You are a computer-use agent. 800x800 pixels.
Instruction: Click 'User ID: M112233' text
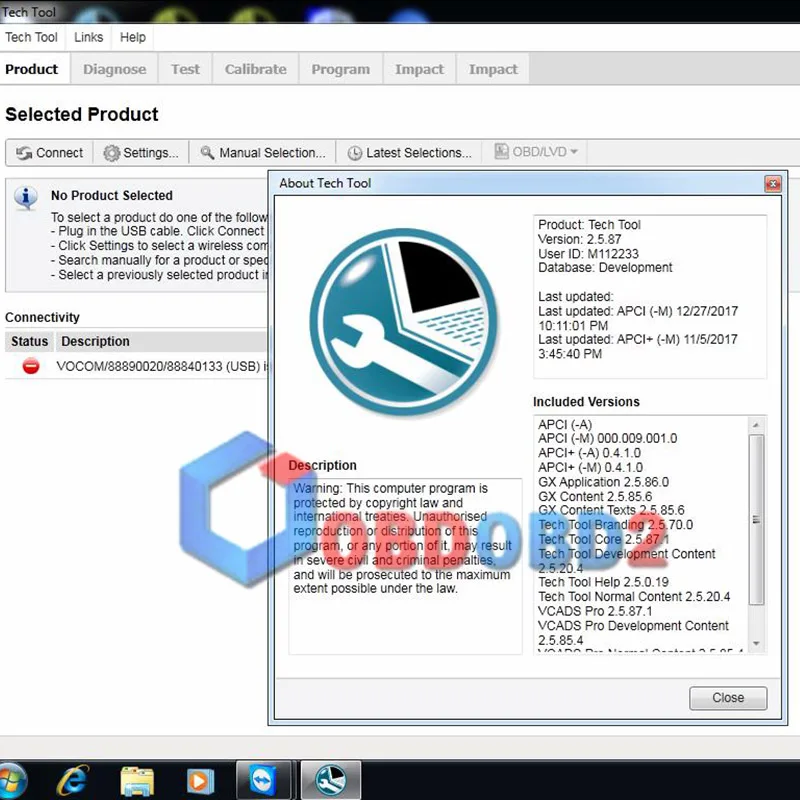588,254
